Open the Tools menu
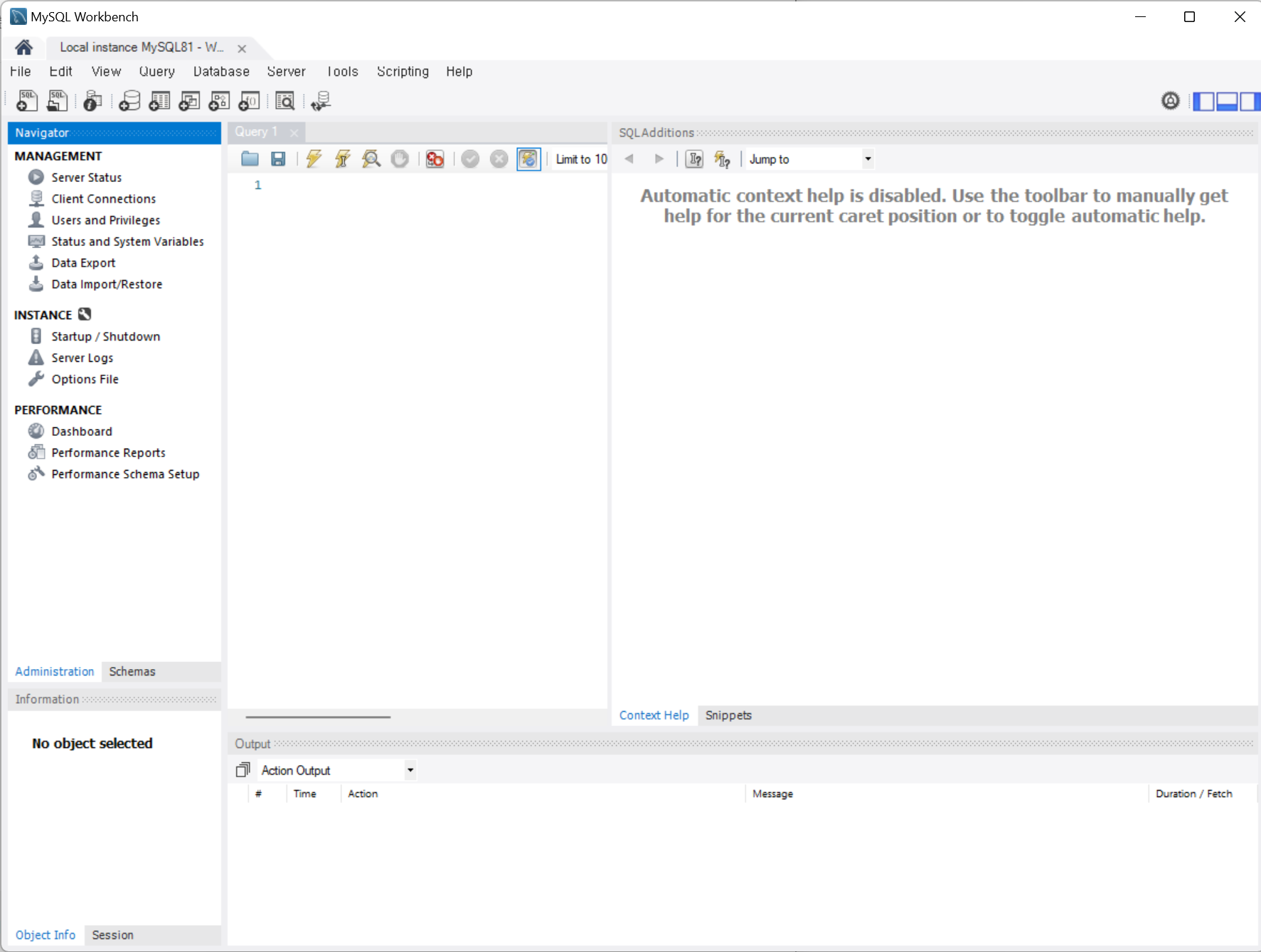 [342, 71]
